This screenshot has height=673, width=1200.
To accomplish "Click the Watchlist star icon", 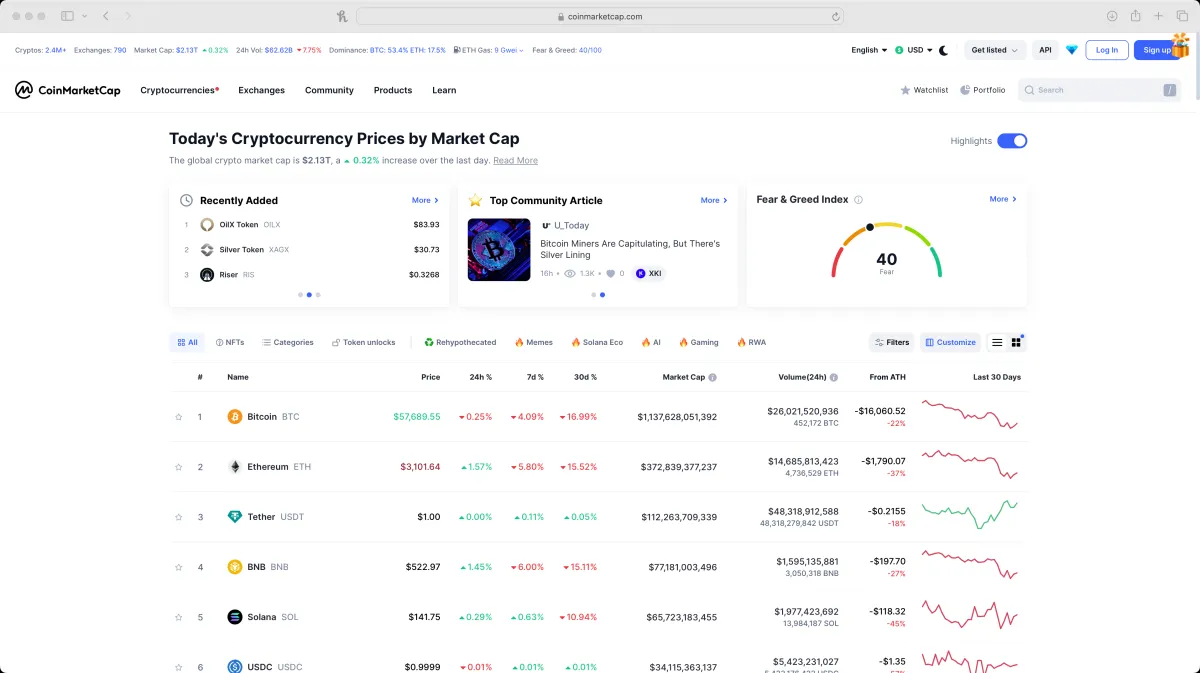I will [905, 90].
